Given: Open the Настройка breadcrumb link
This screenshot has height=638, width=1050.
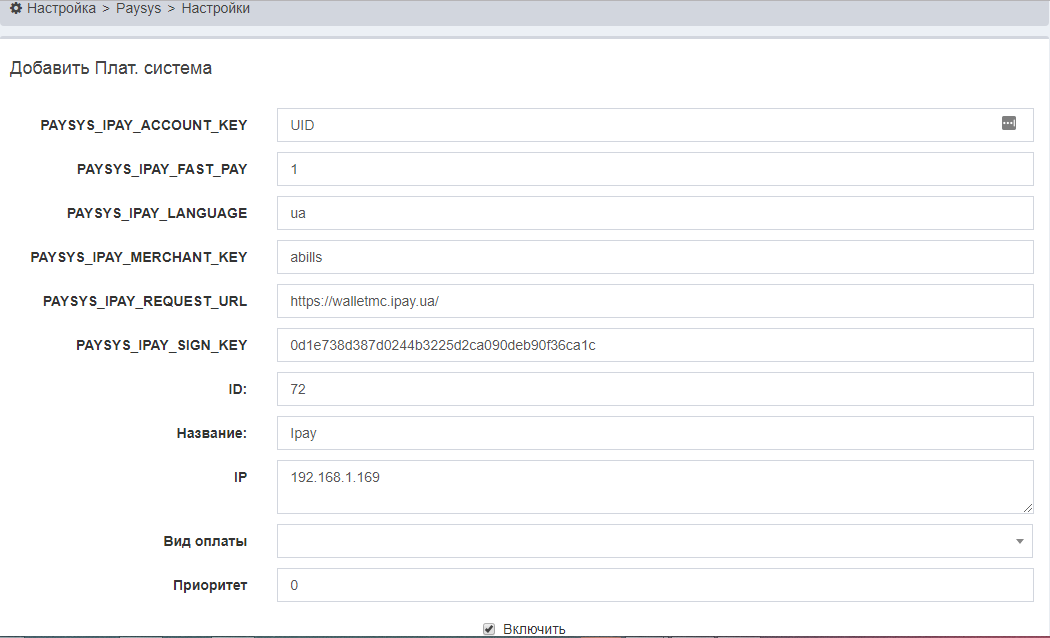Looking at the screenshot, I should [x=62, y=8].
